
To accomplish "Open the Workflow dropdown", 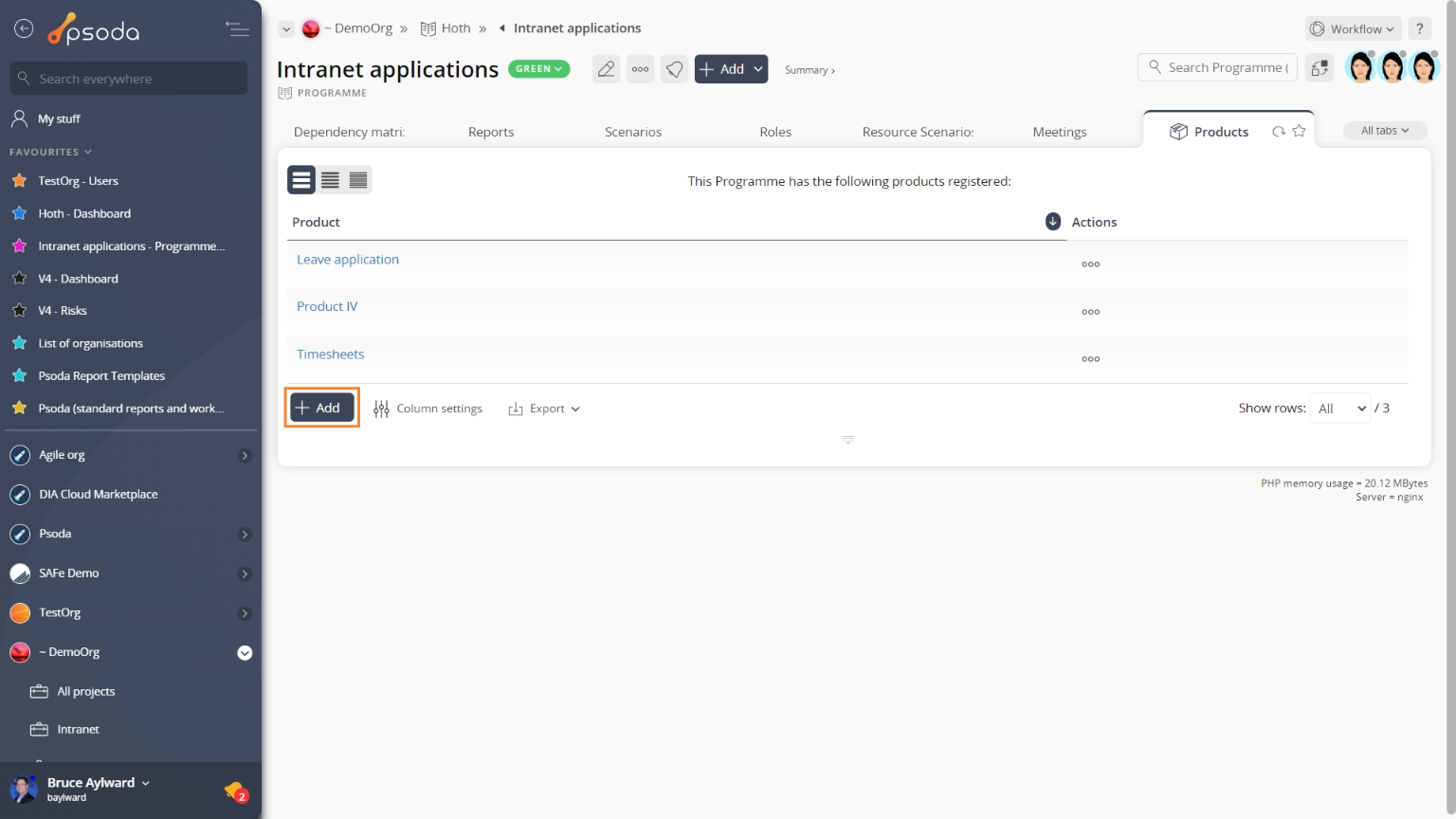I will 1353,29.
